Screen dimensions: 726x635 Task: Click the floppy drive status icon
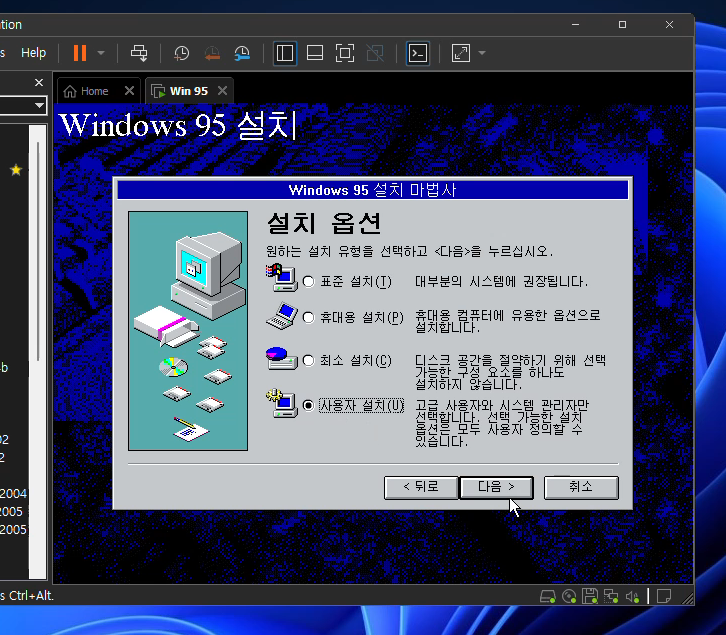point(590,597)
